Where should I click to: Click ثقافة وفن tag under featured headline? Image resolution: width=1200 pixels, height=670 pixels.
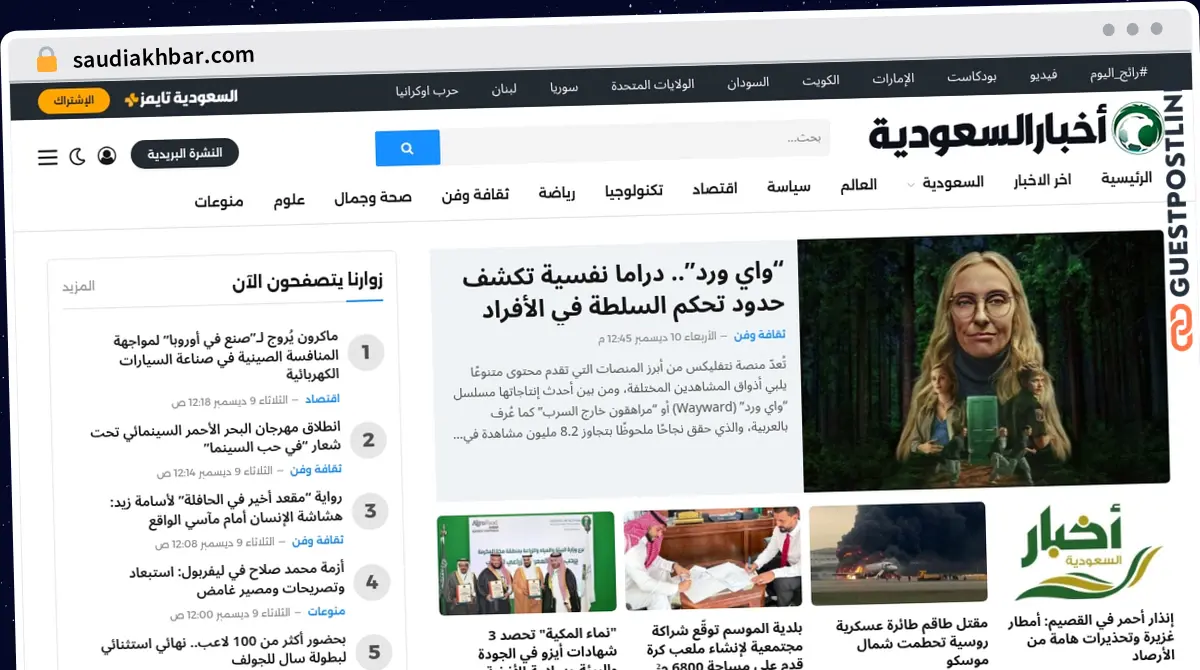click(x=759, y=335)
